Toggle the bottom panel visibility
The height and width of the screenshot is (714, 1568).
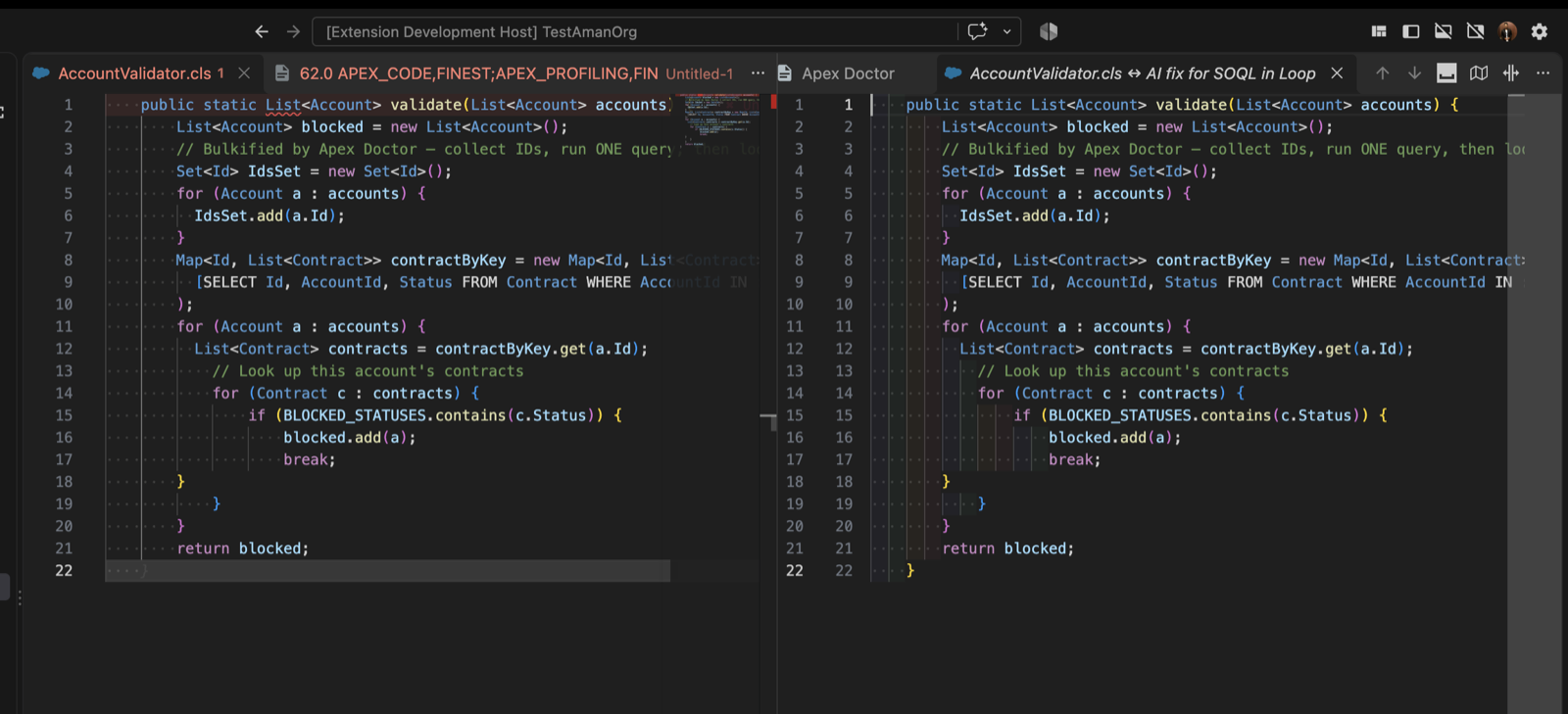click(x=1444, y=31)
